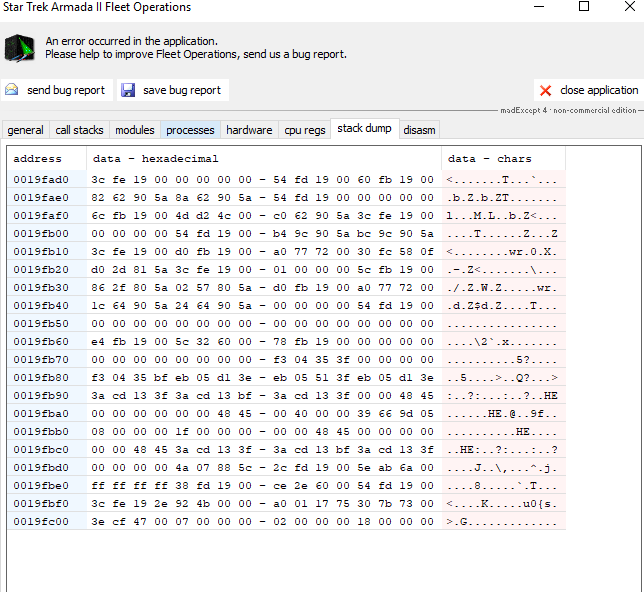Minimize the Fleet Operations window
This screenshot has height=592, width=644.
point(539,7)
